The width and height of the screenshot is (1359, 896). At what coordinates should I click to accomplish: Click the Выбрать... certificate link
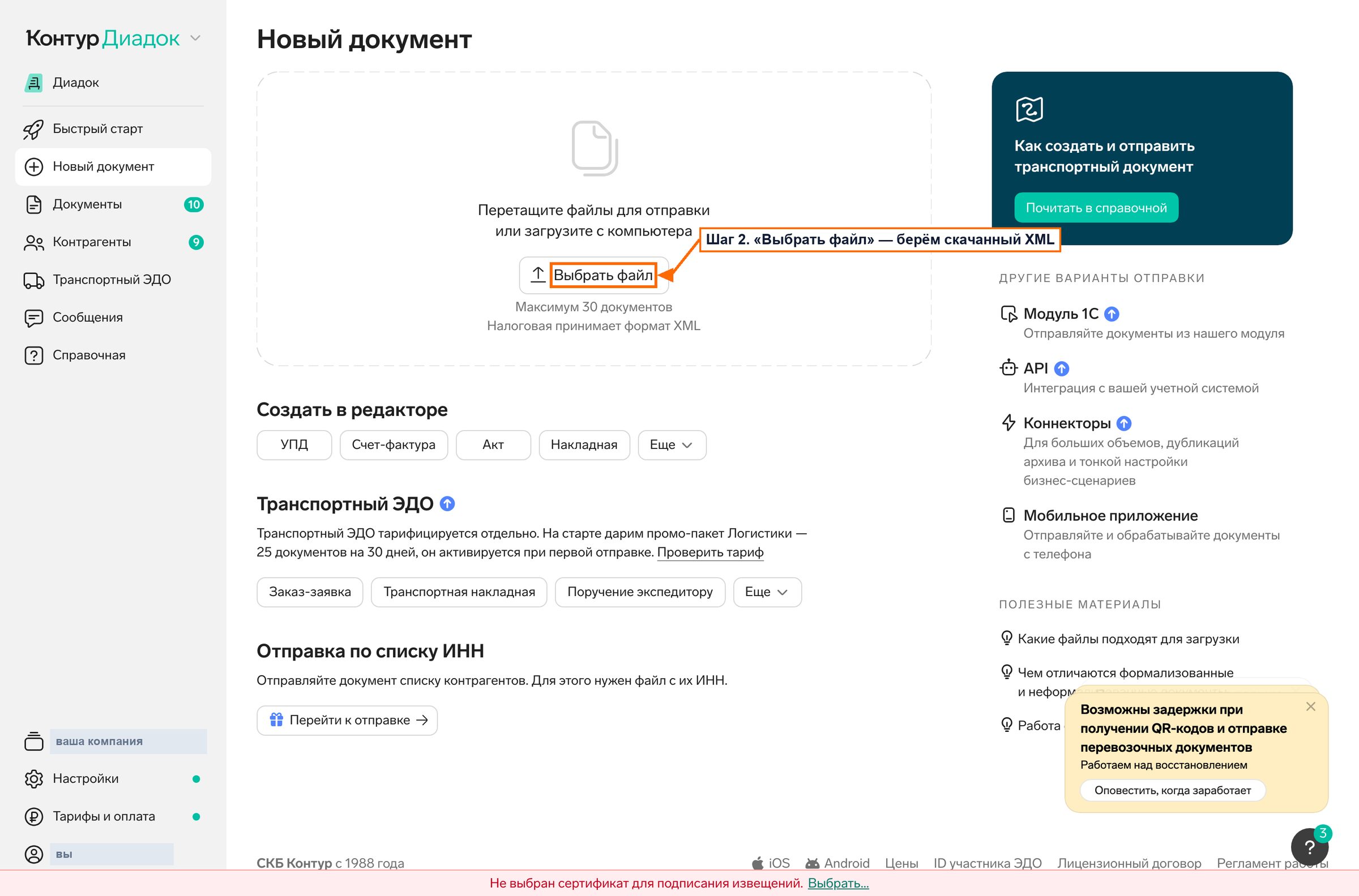click(x=838, y=884)
